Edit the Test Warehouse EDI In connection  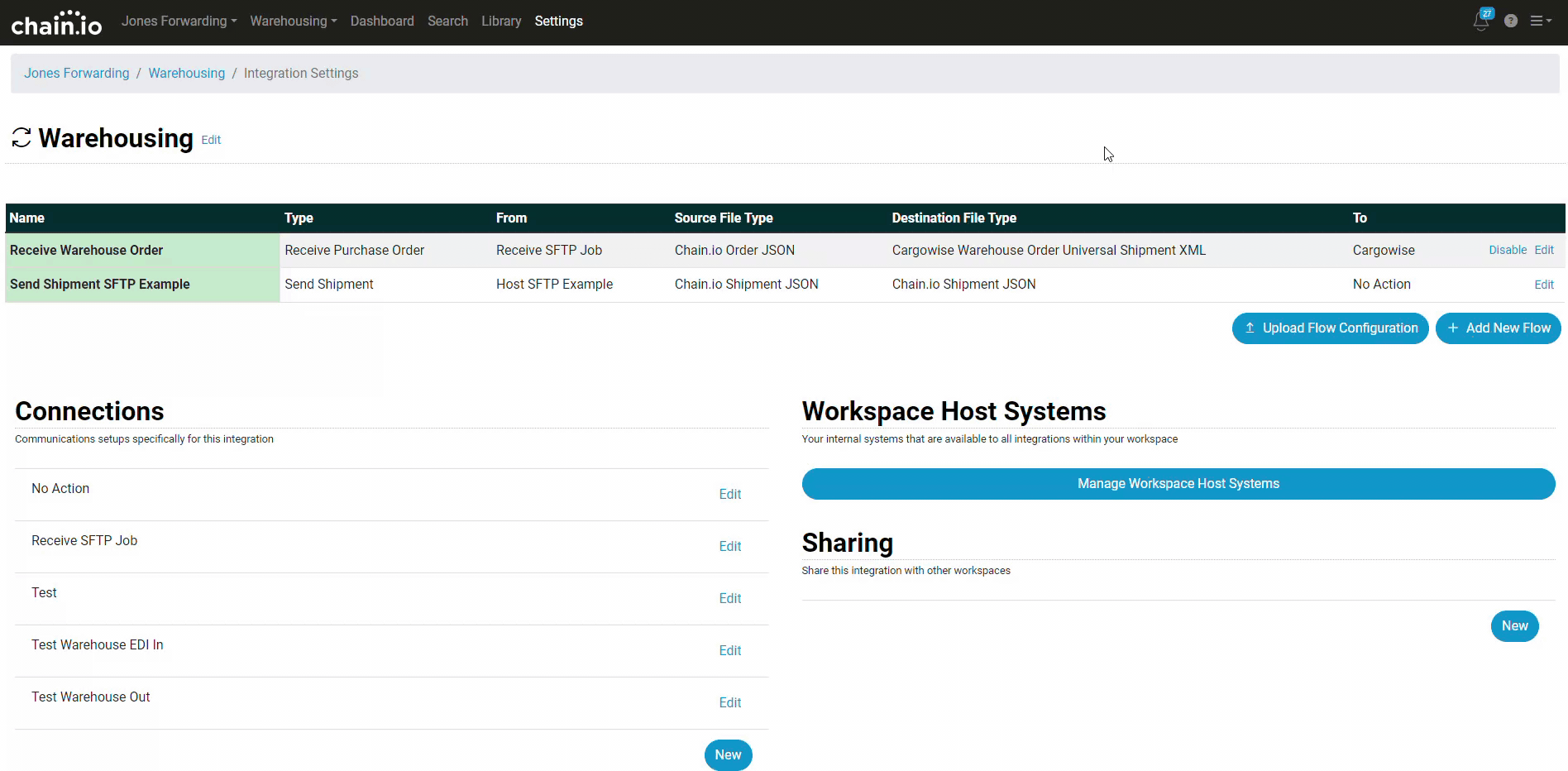coord(729,650)
